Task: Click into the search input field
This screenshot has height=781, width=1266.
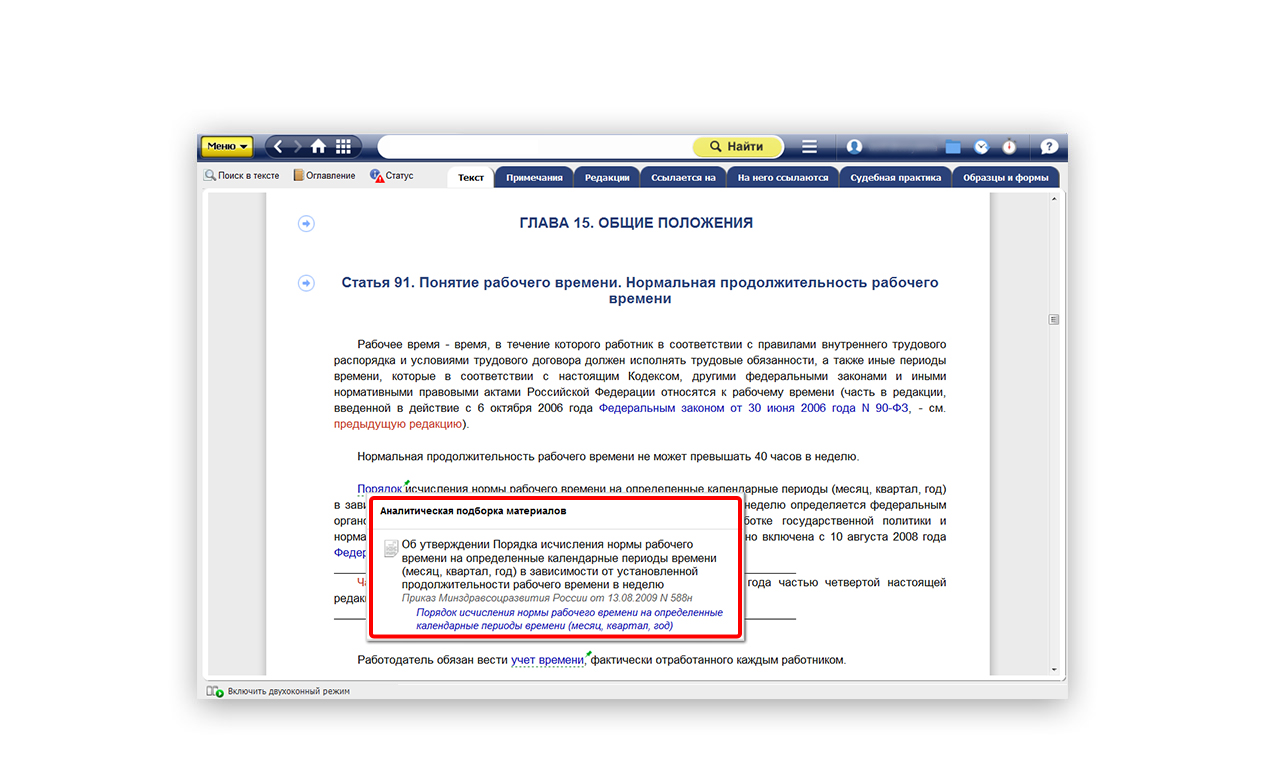Action: coord(535,147)
